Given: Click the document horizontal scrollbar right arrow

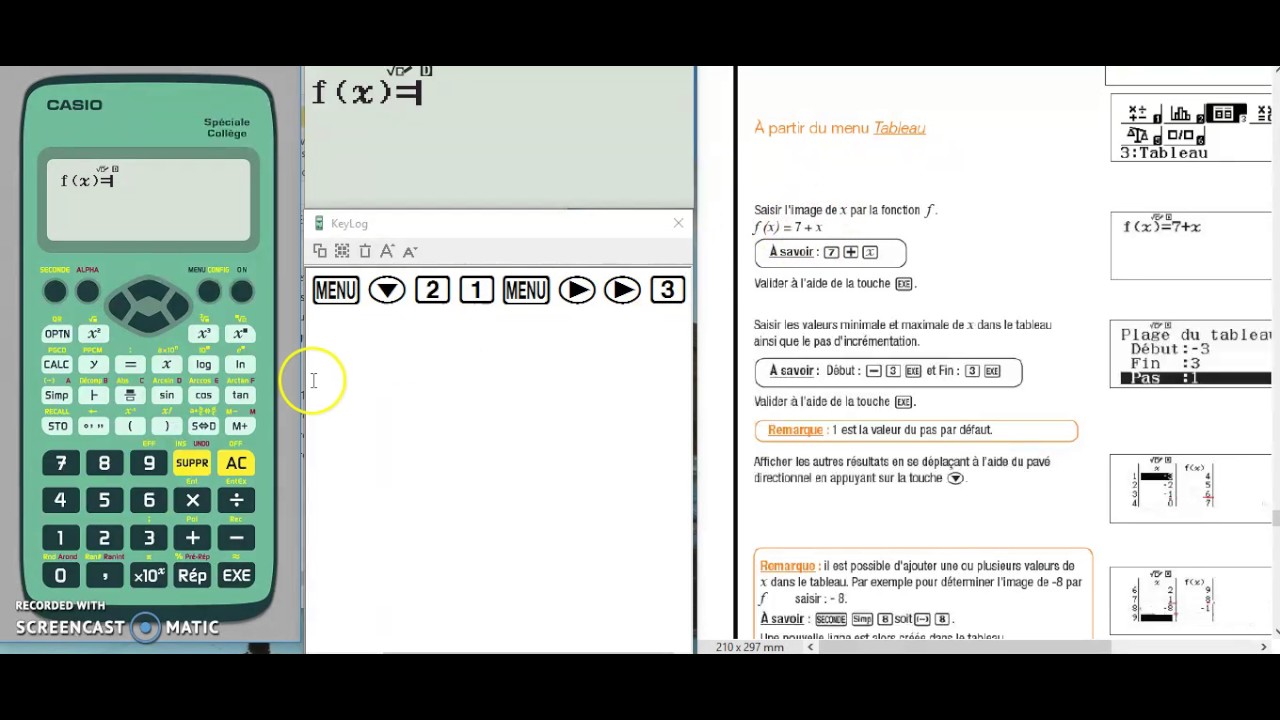Looking at the screenshot, I should coord(1263,647).
